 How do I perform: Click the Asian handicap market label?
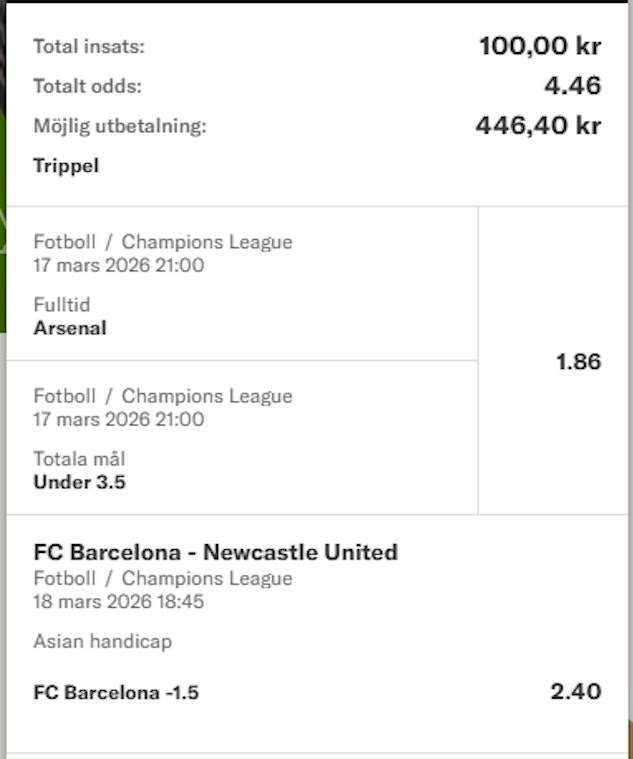tap(102, 642)
